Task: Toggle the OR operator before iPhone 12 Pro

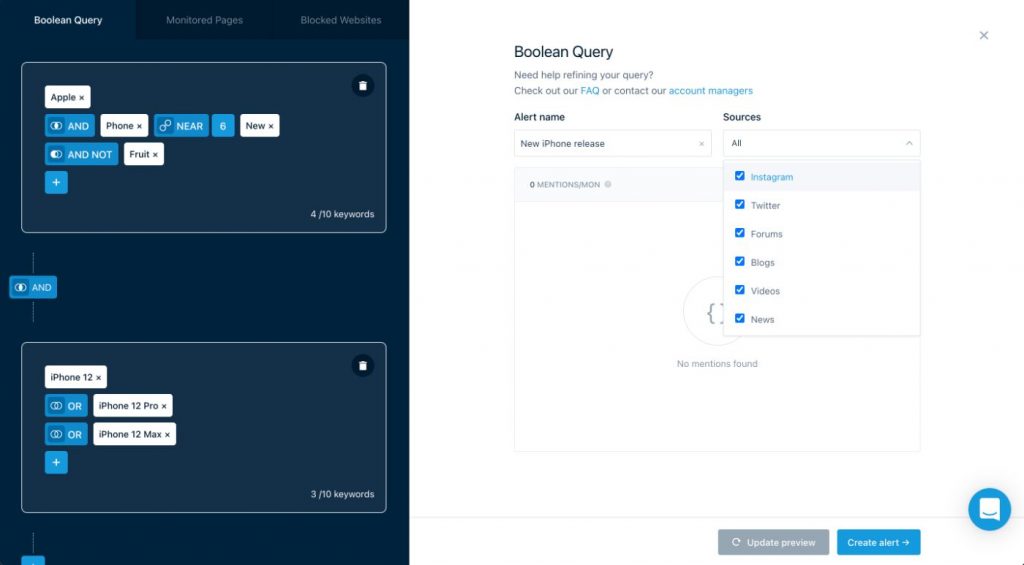Action: coord(66,406)
